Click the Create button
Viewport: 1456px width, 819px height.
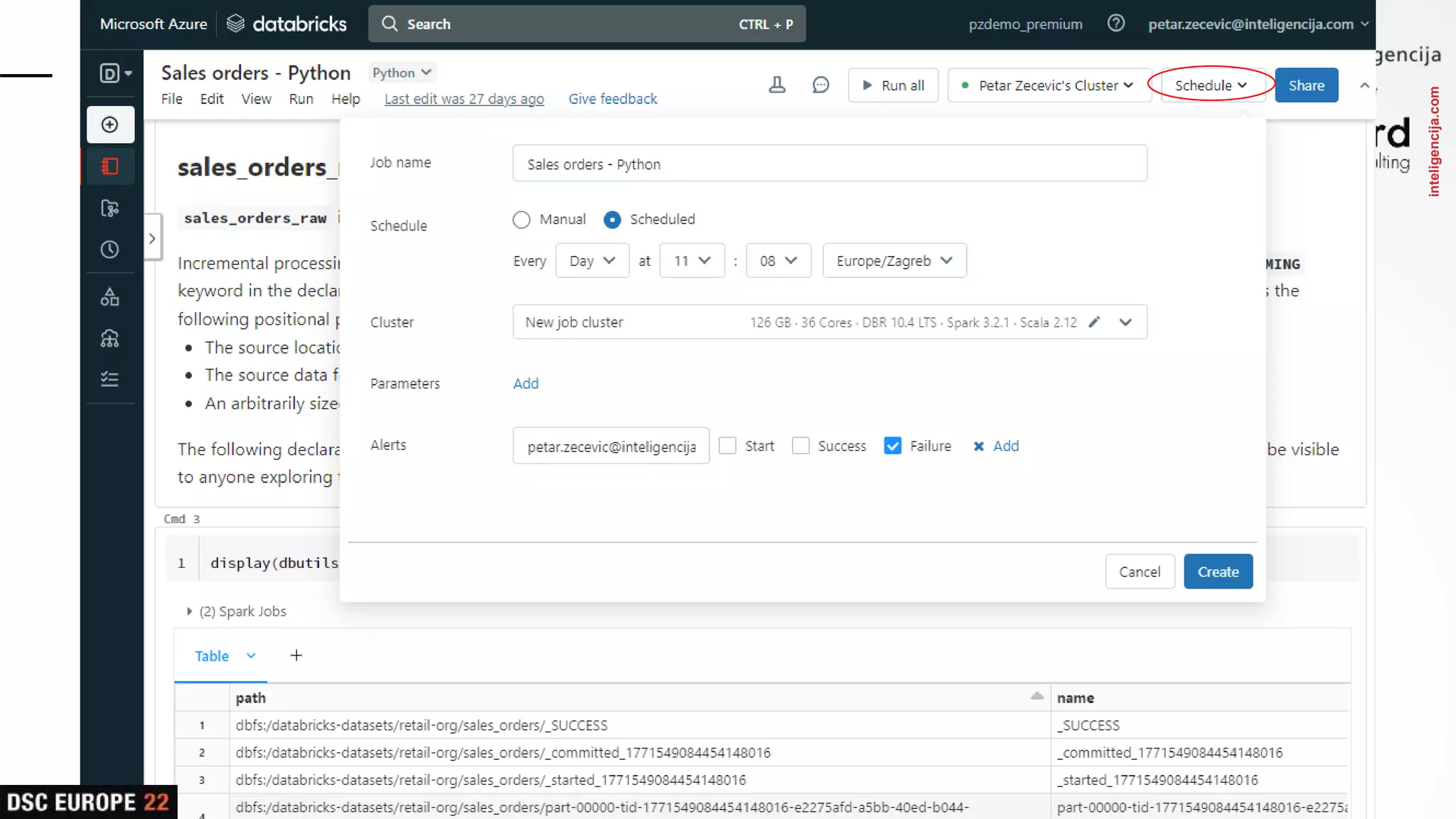(x=1217, y=572)
